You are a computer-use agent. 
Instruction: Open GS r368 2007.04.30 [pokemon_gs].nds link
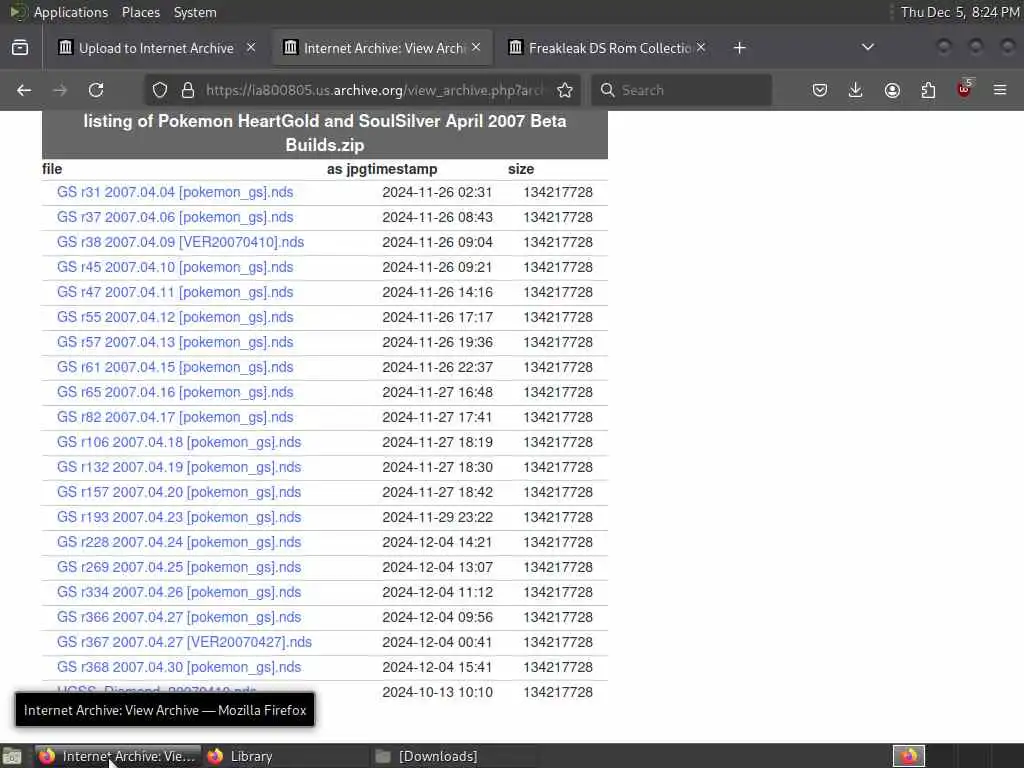pos(179,667)
